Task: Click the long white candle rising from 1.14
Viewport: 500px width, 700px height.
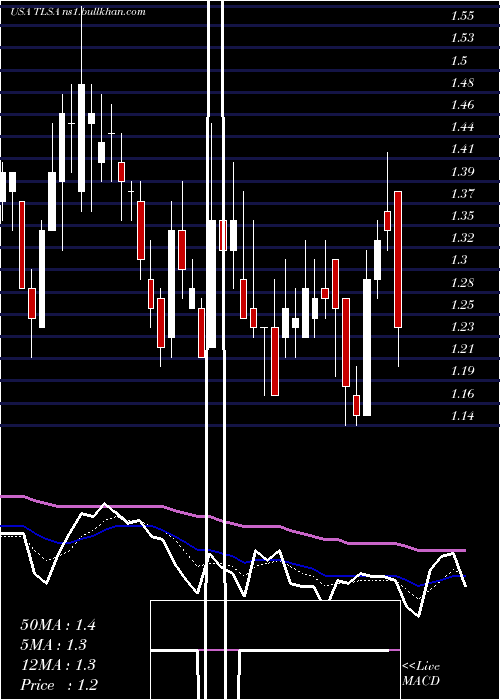Action: pos(367,347)
